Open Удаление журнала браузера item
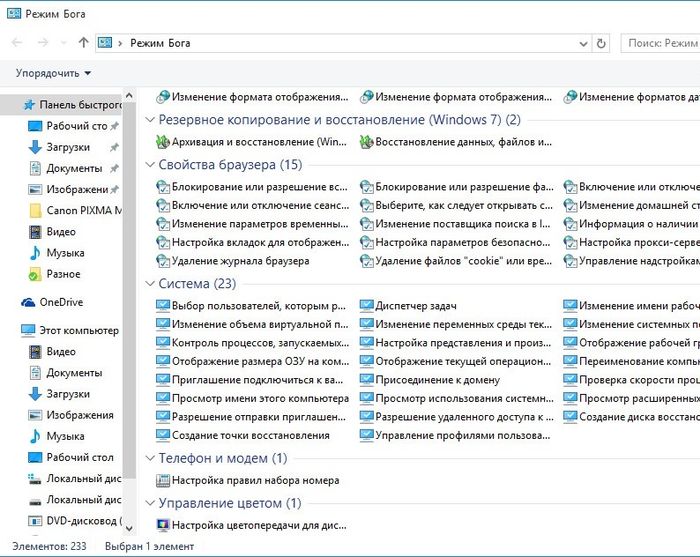 (240, 260)
